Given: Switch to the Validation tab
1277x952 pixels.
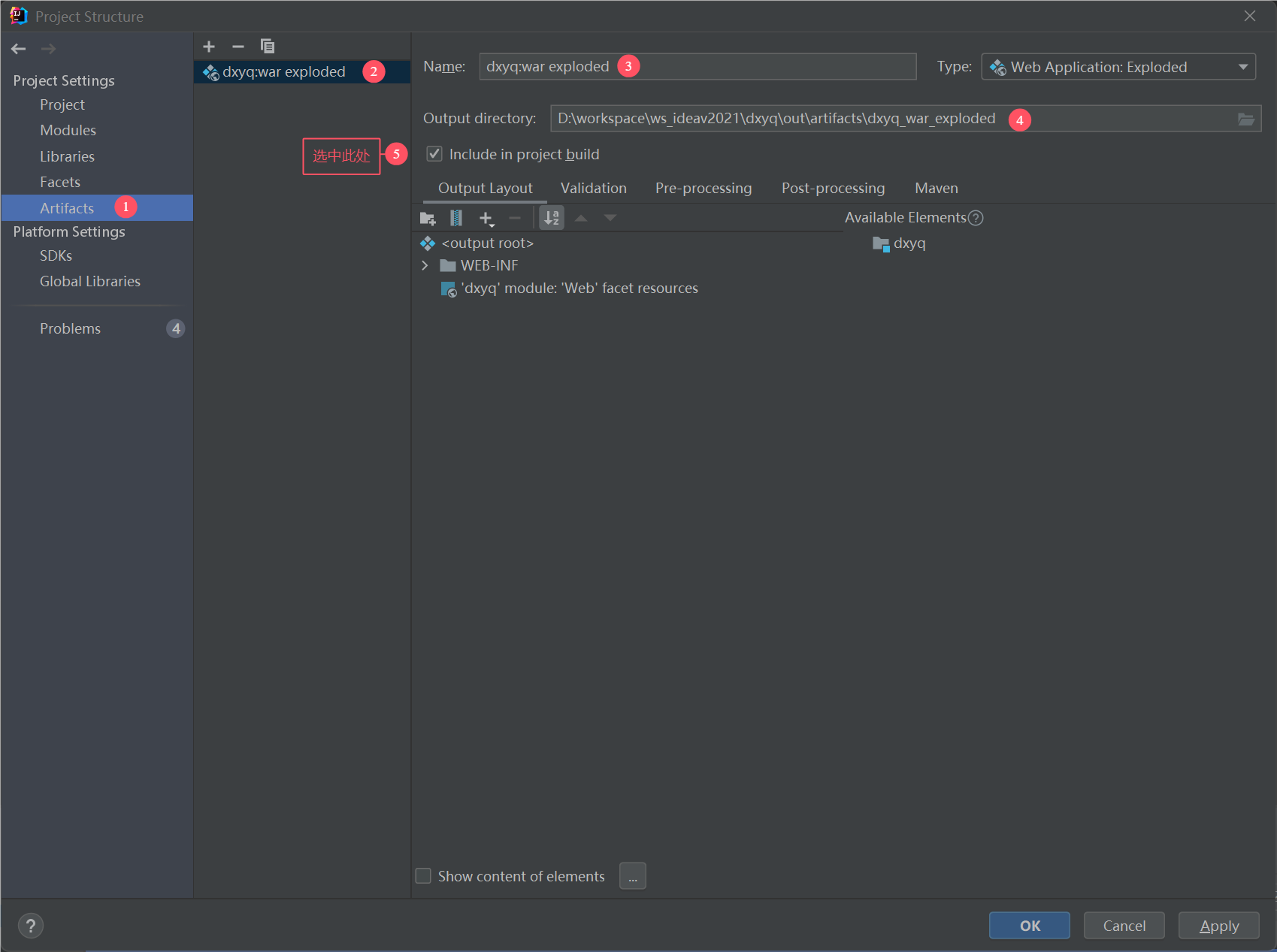Looking at the screenshot, I should point(593,188).
